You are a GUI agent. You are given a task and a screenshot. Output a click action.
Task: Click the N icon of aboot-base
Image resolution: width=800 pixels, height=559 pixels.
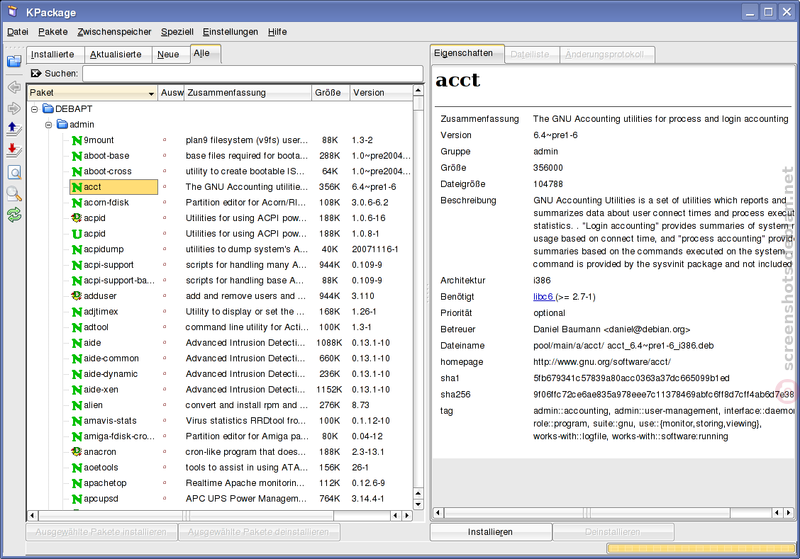77,156
